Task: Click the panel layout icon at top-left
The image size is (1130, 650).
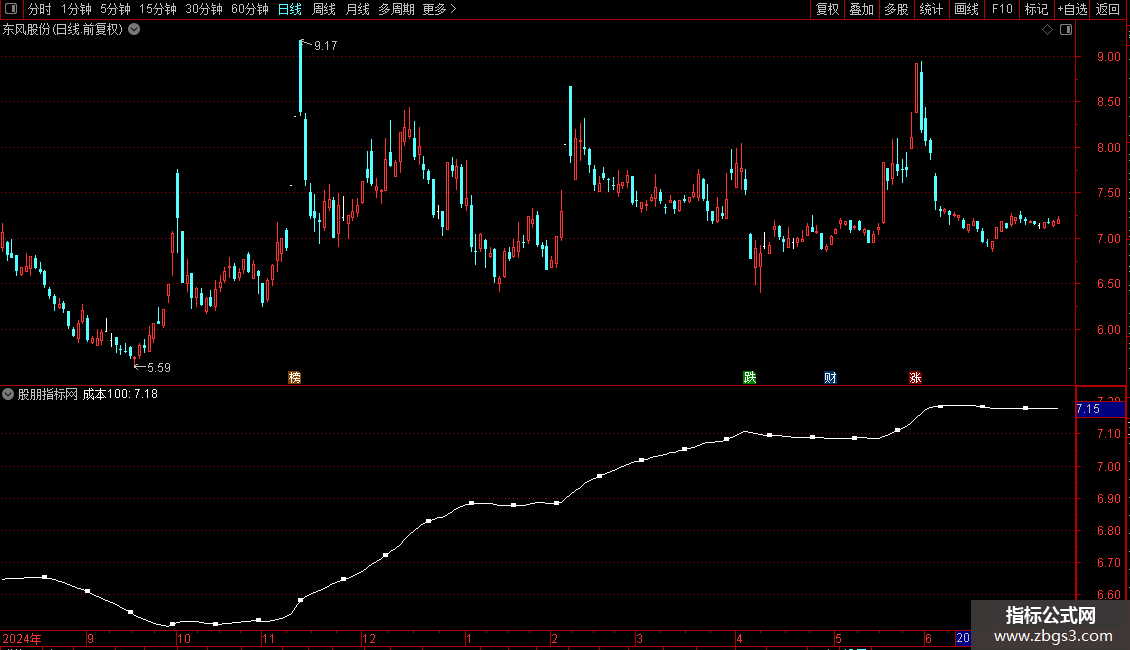Action: pos(11,9)
